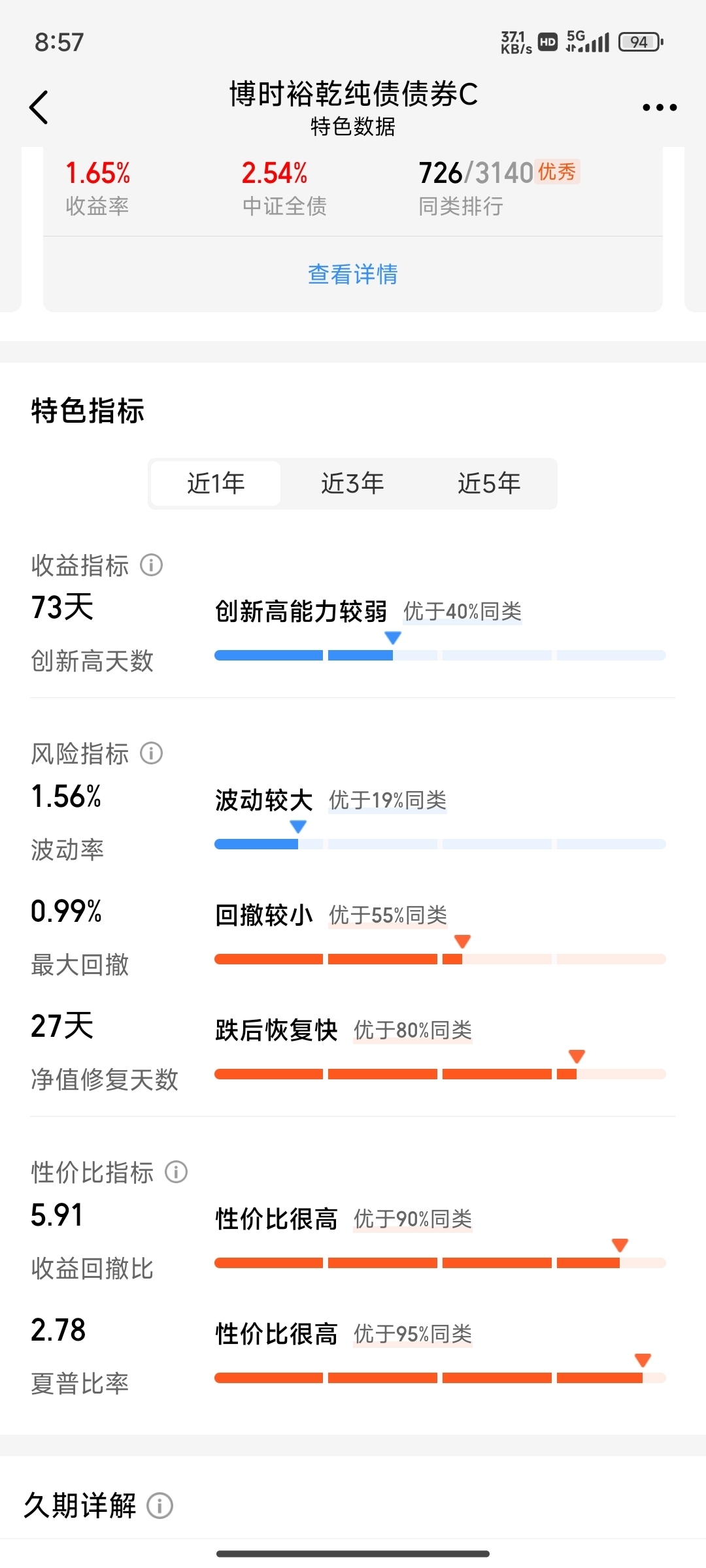Tap the 最大回撤 orange progress bar

point(440,959)
